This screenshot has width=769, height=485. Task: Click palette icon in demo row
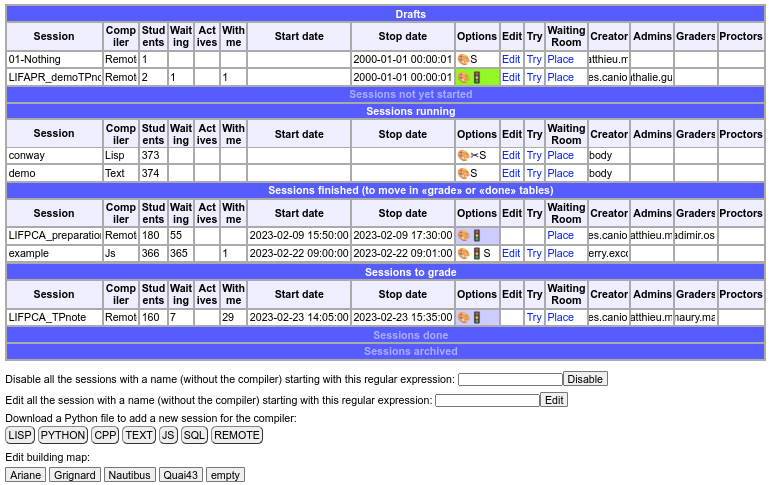(463, 174)
